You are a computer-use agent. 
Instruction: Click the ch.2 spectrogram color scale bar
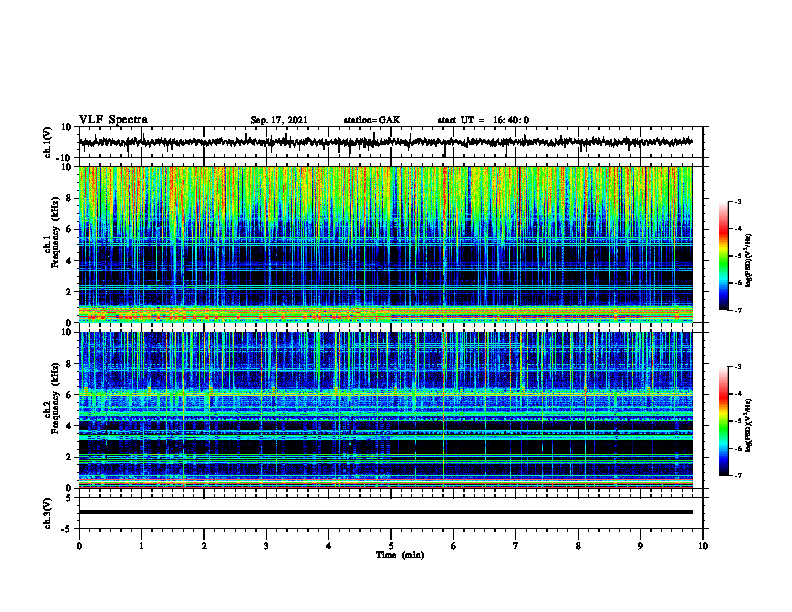pos(723,421)
